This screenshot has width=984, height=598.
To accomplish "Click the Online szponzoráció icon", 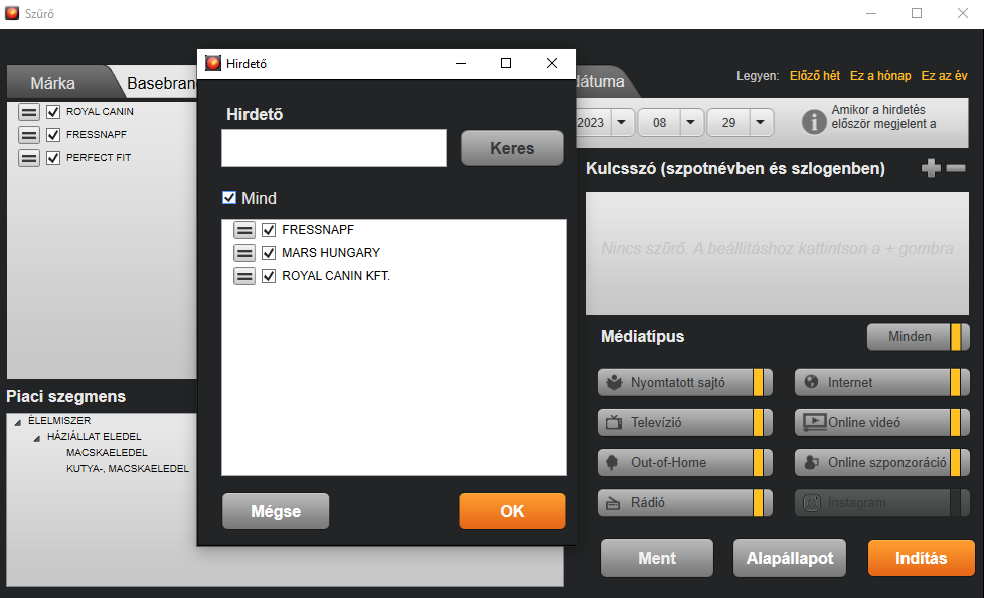I will coord(811,462).
